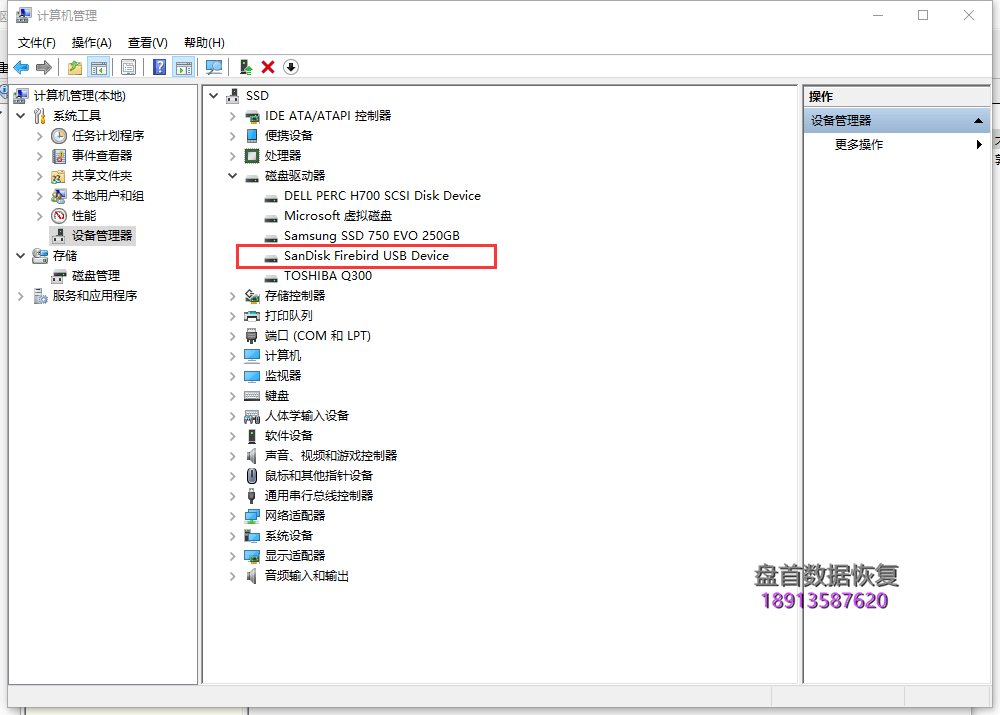Click the red X uninstall device icon
This screenshot has height=715, width=1000.
click(268, 67)
